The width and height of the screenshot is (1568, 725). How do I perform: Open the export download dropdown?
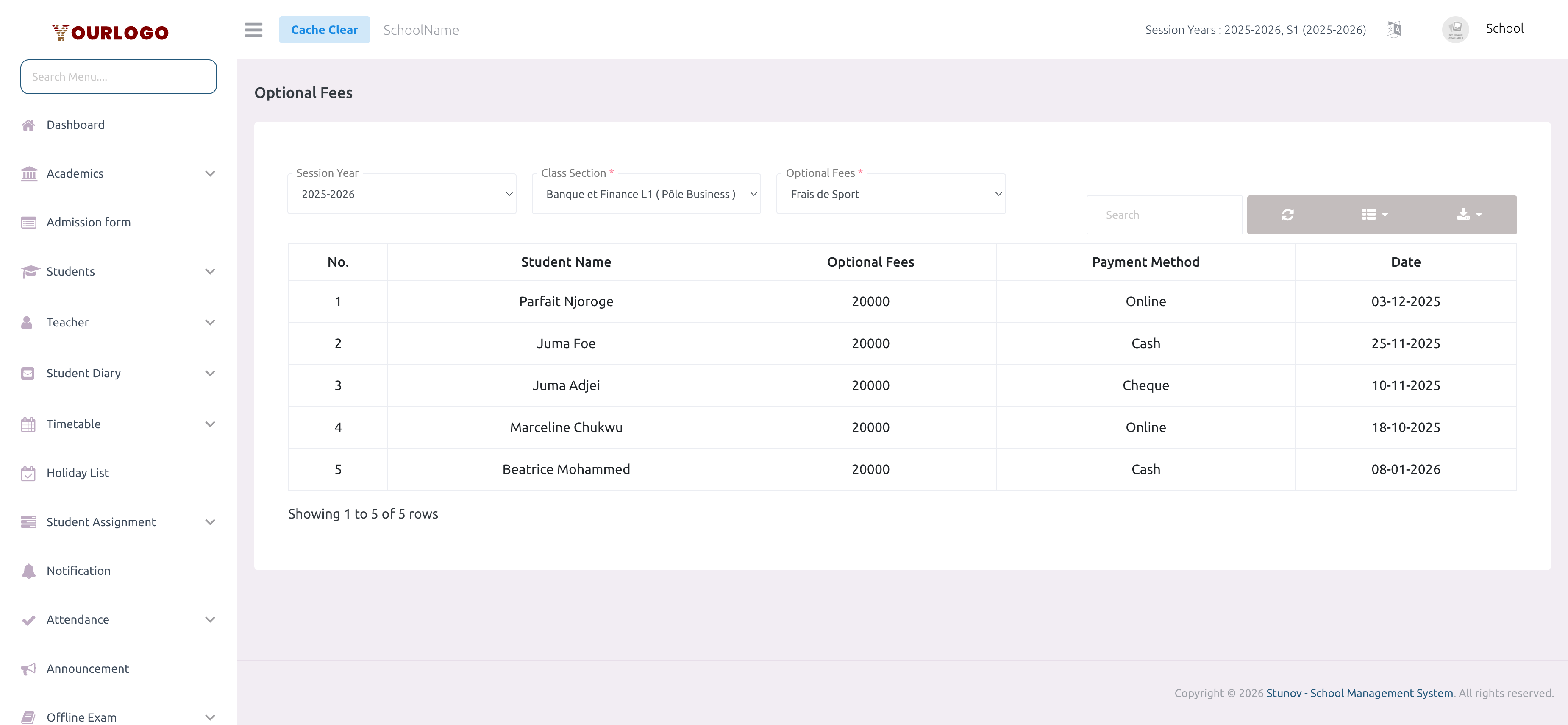tap(1469, 214)
